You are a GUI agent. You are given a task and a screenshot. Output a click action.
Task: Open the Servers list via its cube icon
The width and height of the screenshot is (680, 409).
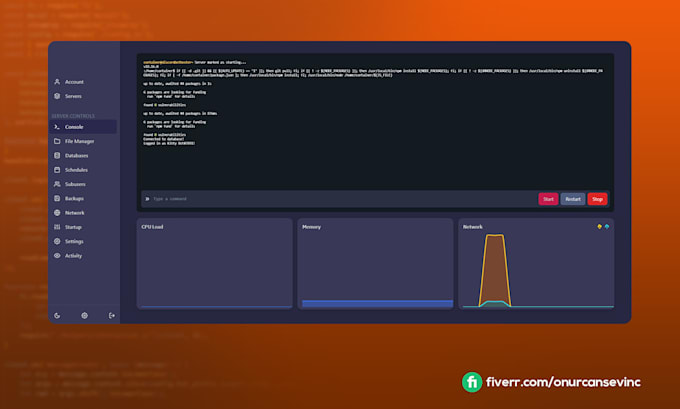57,96
